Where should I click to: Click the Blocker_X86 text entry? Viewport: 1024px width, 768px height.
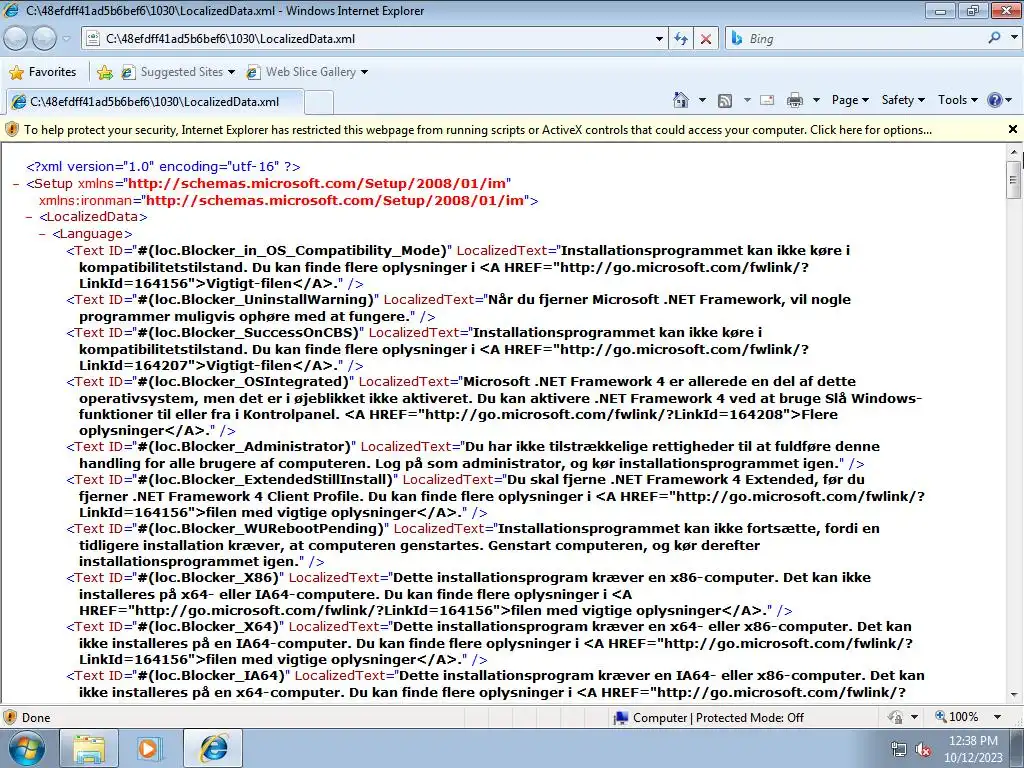coord(468,594)
